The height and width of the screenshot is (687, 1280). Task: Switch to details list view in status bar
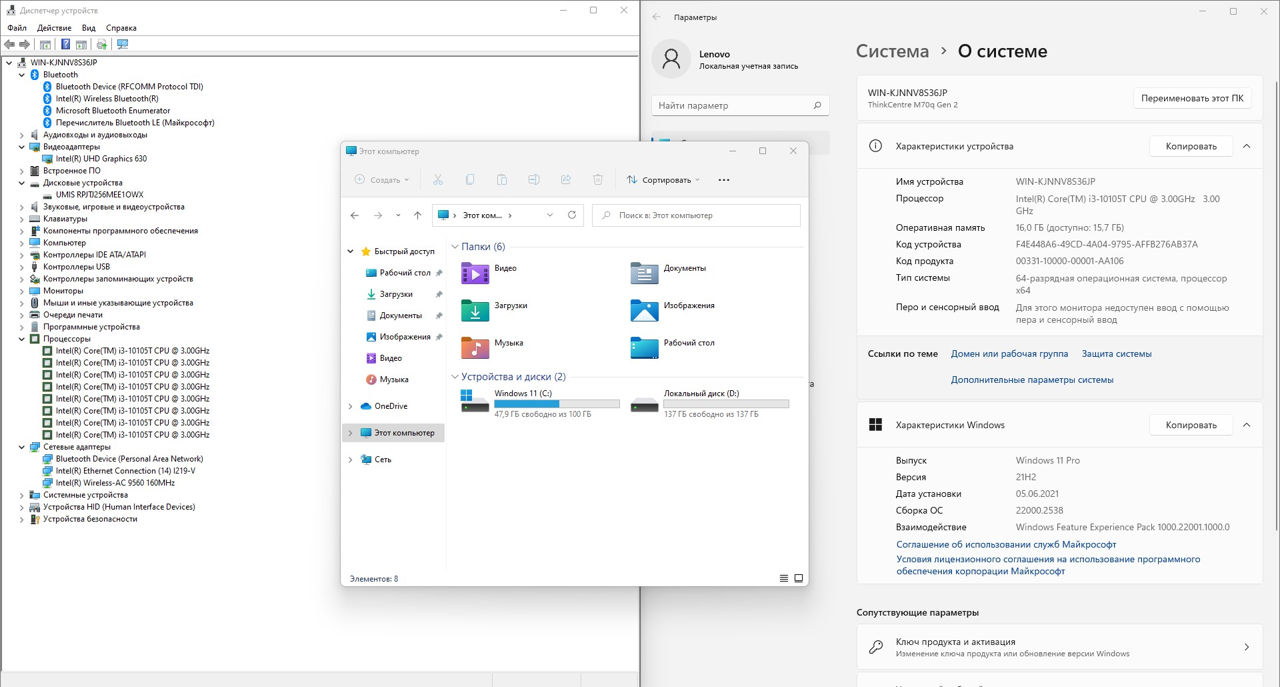tap(784, 579)
